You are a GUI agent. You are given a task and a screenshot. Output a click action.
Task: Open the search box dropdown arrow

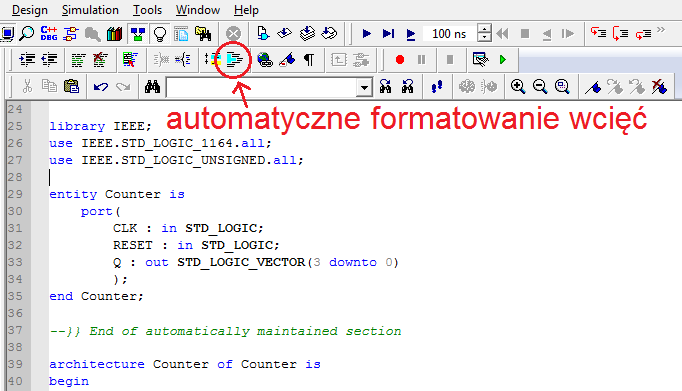[x=364, y=87]
